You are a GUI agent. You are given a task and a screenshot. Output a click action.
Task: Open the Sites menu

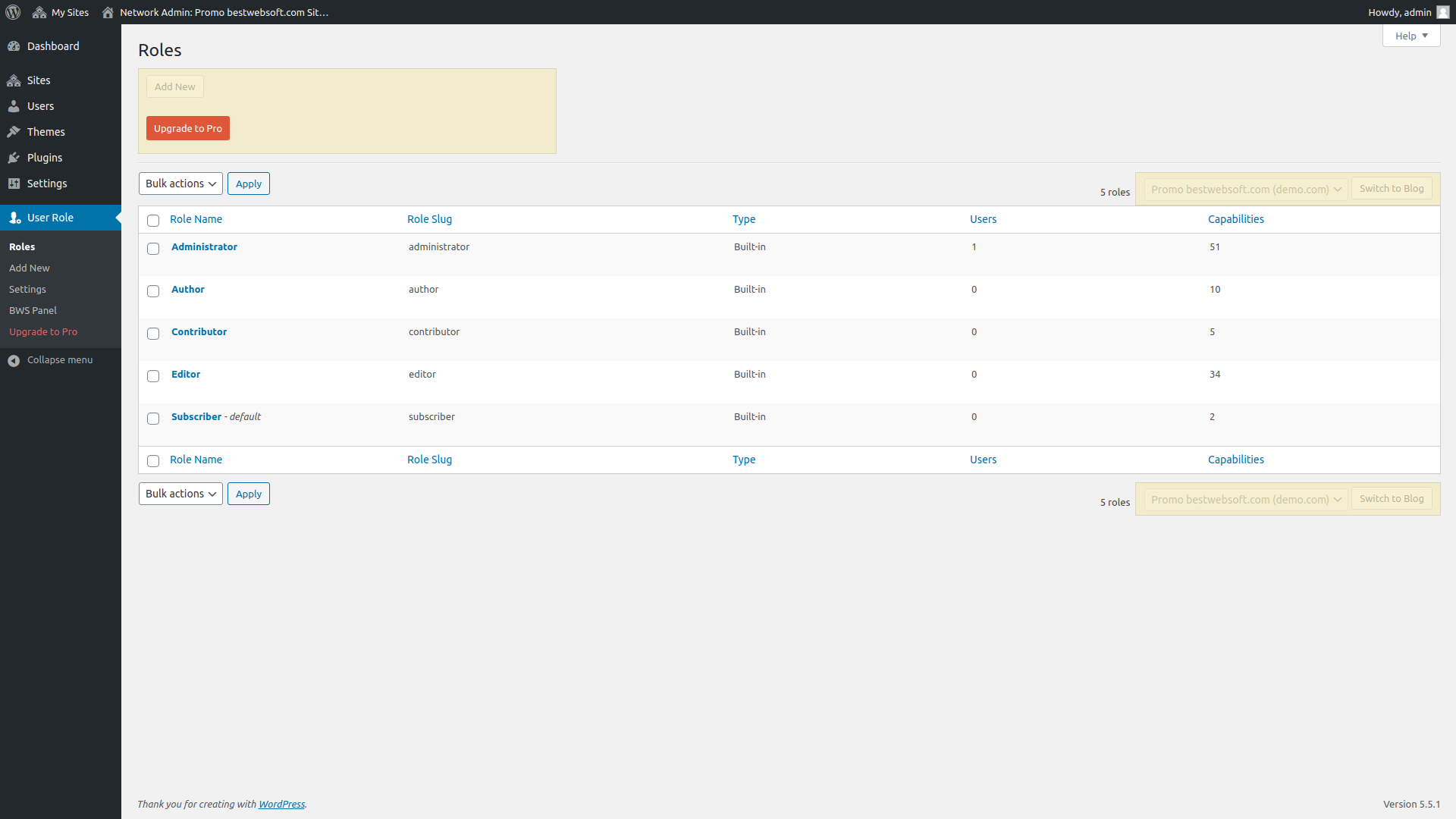61,80
